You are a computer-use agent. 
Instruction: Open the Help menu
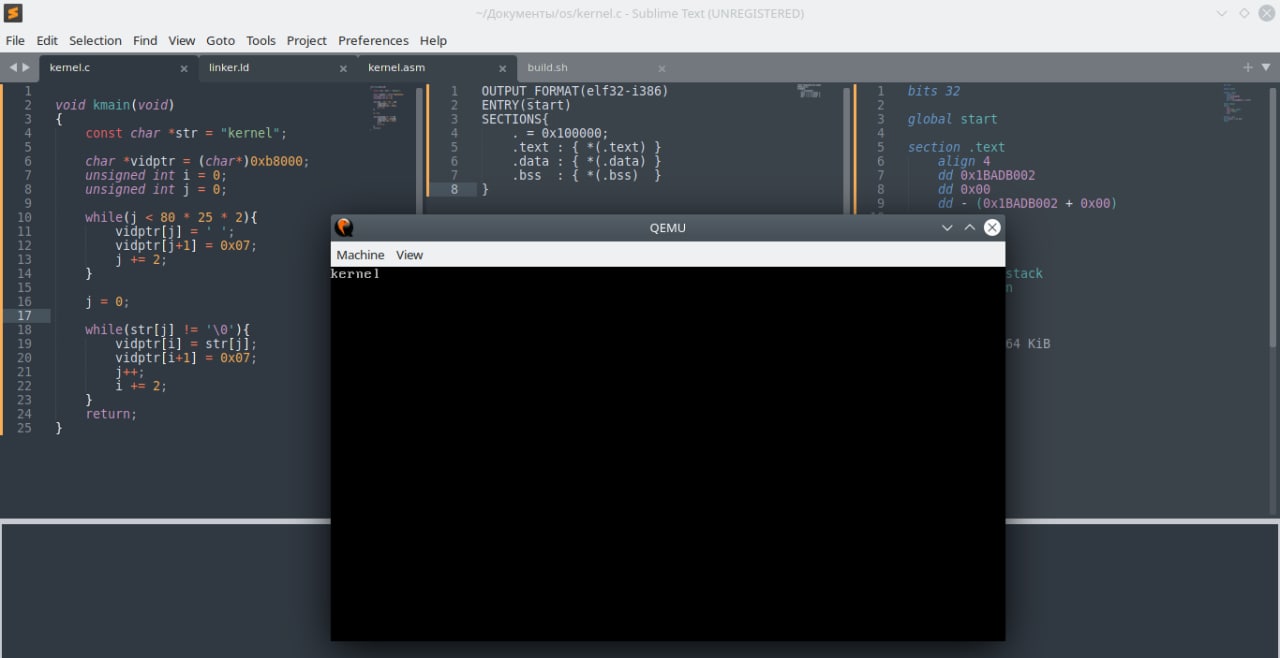pyautogui.click(x=433, y=40)
